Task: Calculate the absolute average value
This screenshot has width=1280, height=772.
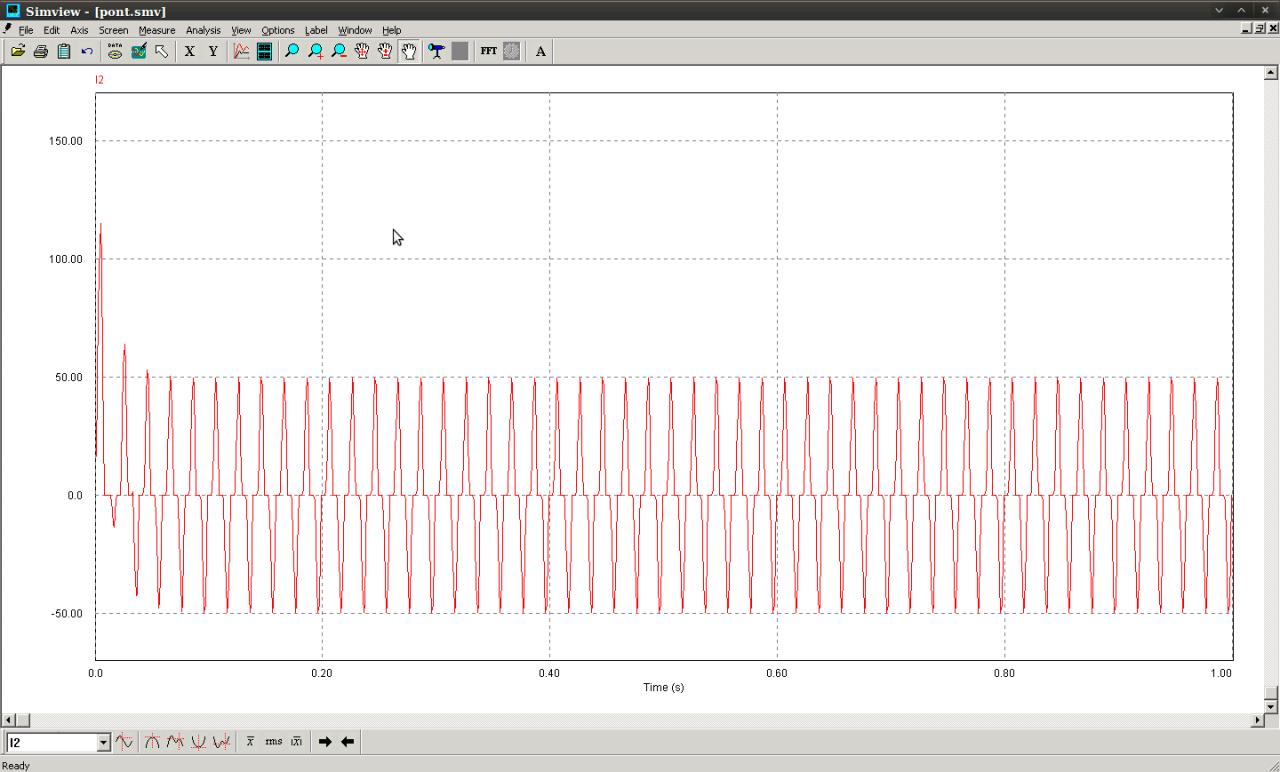Action: click(x=296, y=742)
